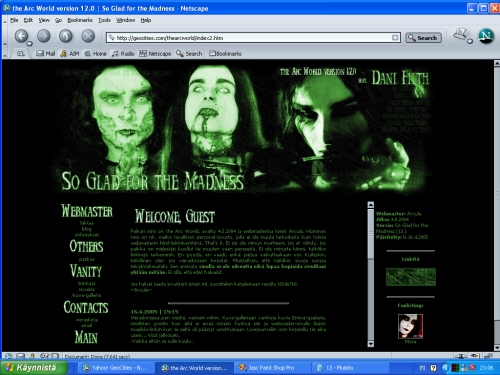Click the Netscape N throbber logo
The image size is (500, 375).
tap(486, 36)
